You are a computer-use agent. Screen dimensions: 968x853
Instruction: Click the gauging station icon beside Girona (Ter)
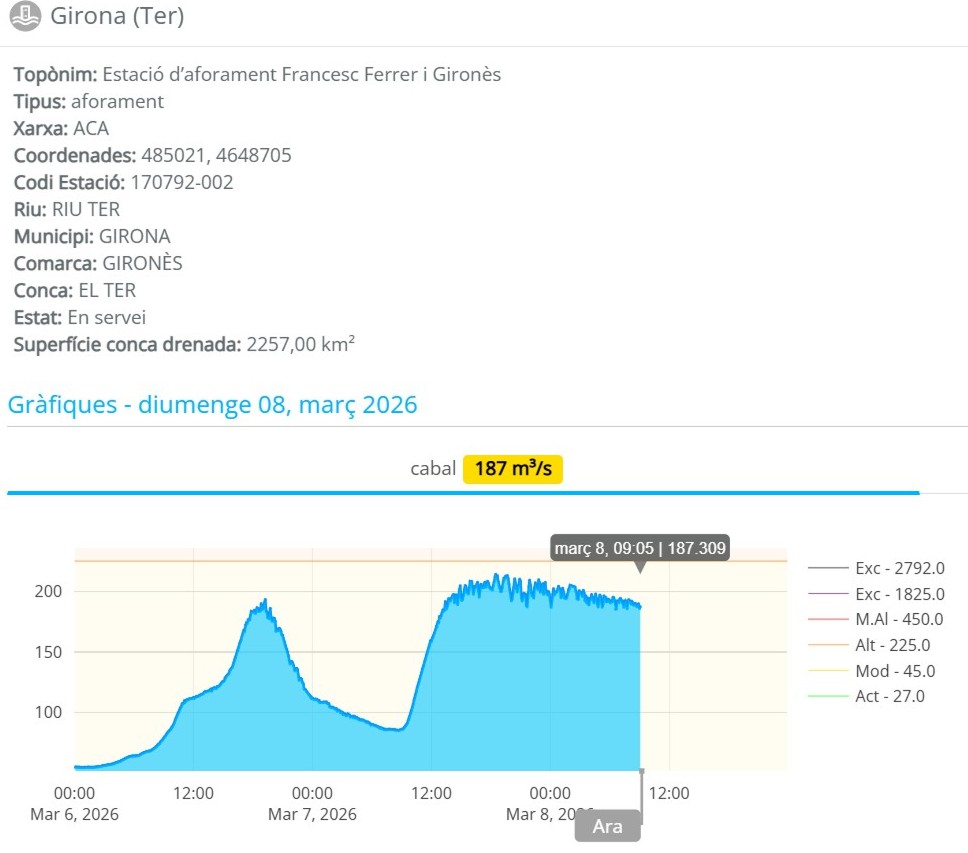(x=25, y=16)
